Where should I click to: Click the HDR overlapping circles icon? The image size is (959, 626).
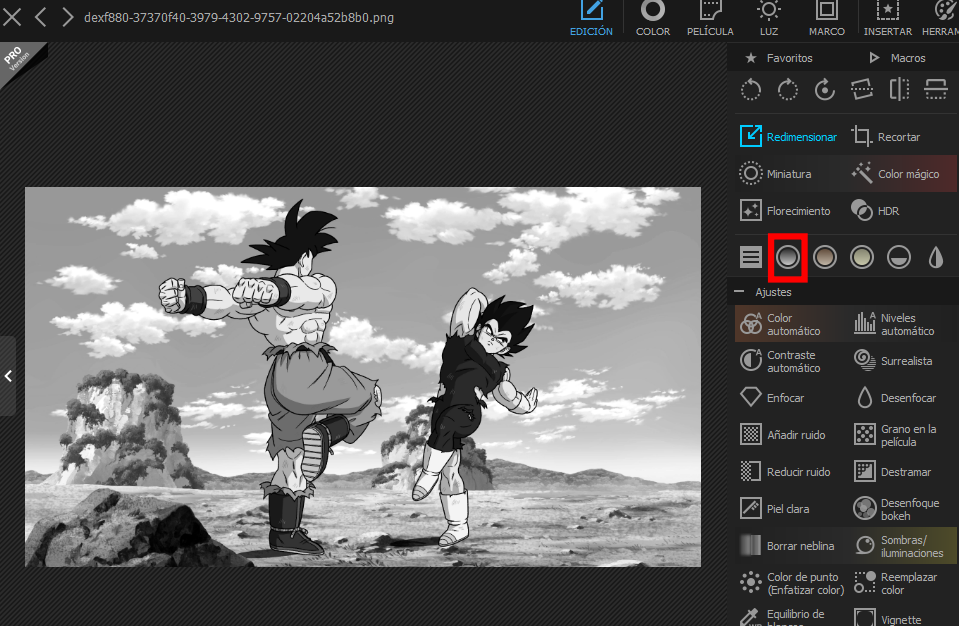[862, 211]
